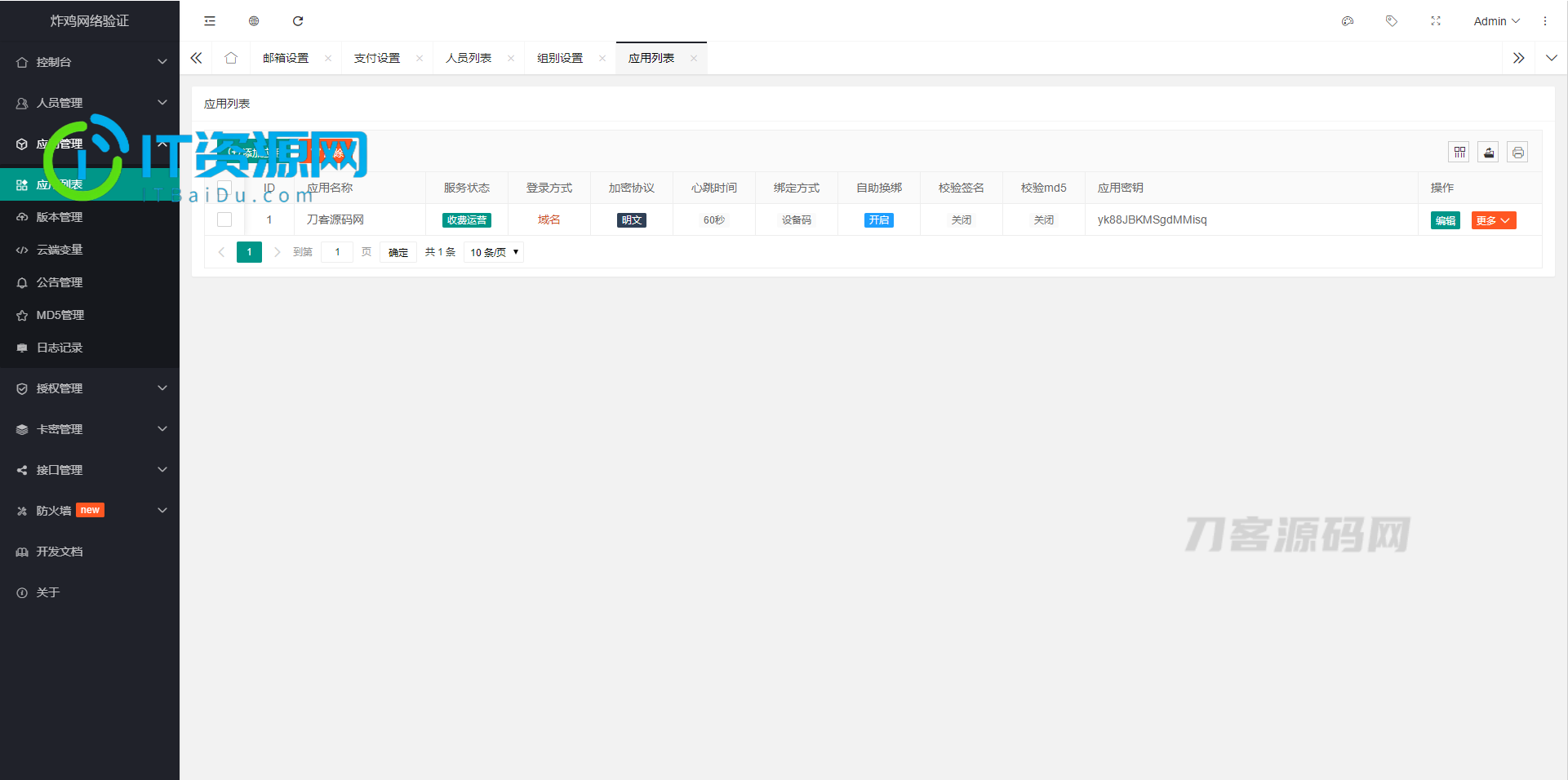
Task: Expand the 控制台 sidebar menu
Action: [x=90, y=62]
